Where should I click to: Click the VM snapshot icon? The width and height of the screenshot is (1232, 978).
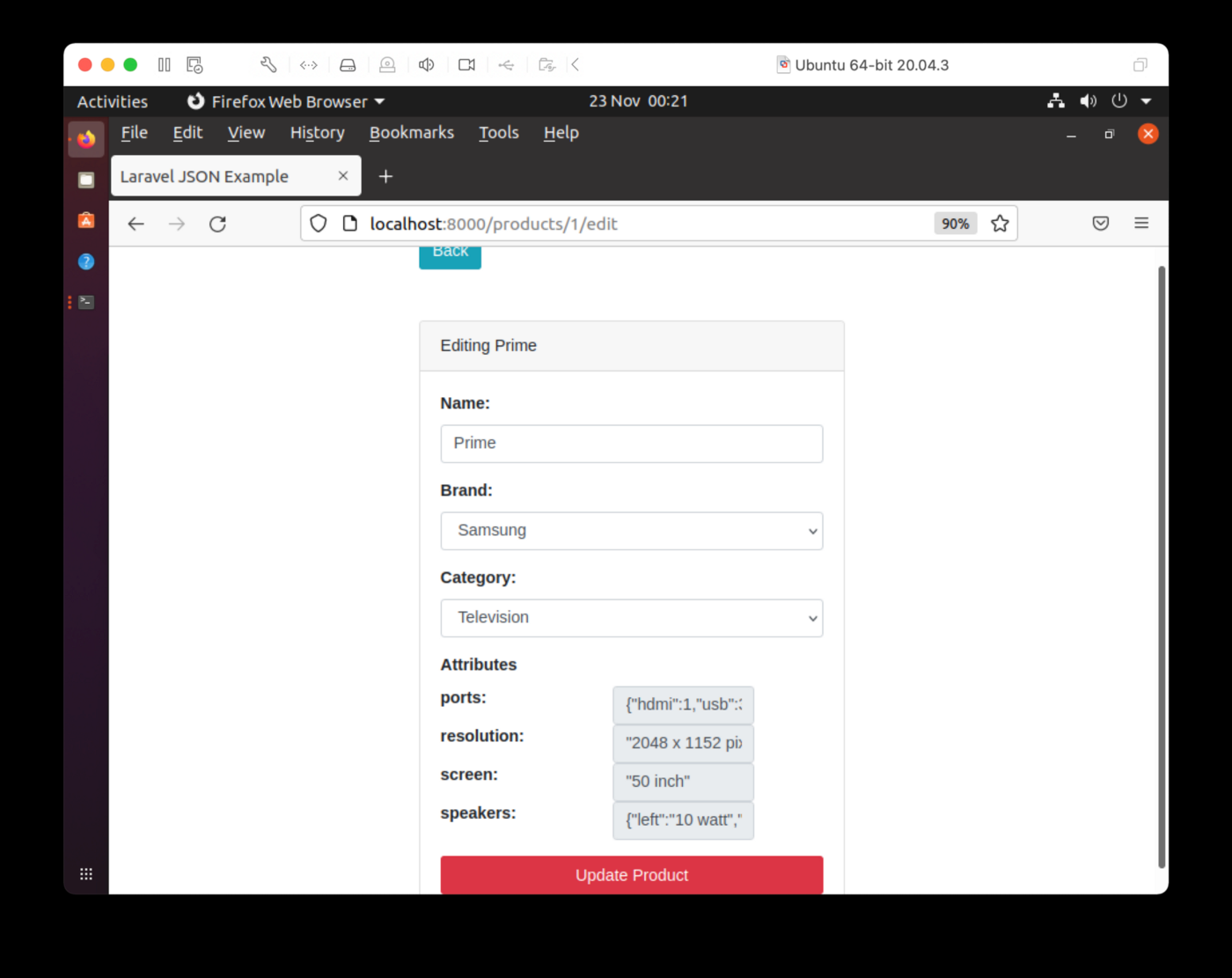194,65
